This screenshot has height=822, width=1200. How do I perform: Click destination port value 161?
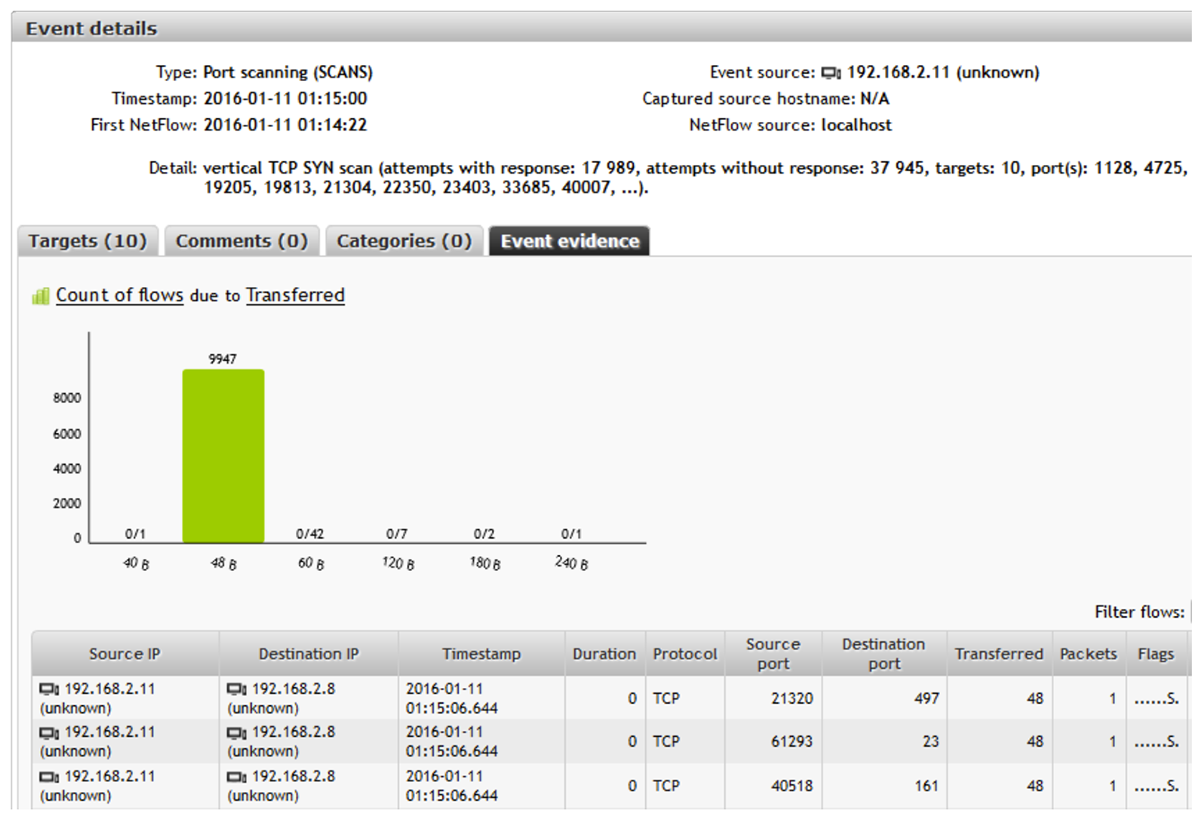coord(927,786)
